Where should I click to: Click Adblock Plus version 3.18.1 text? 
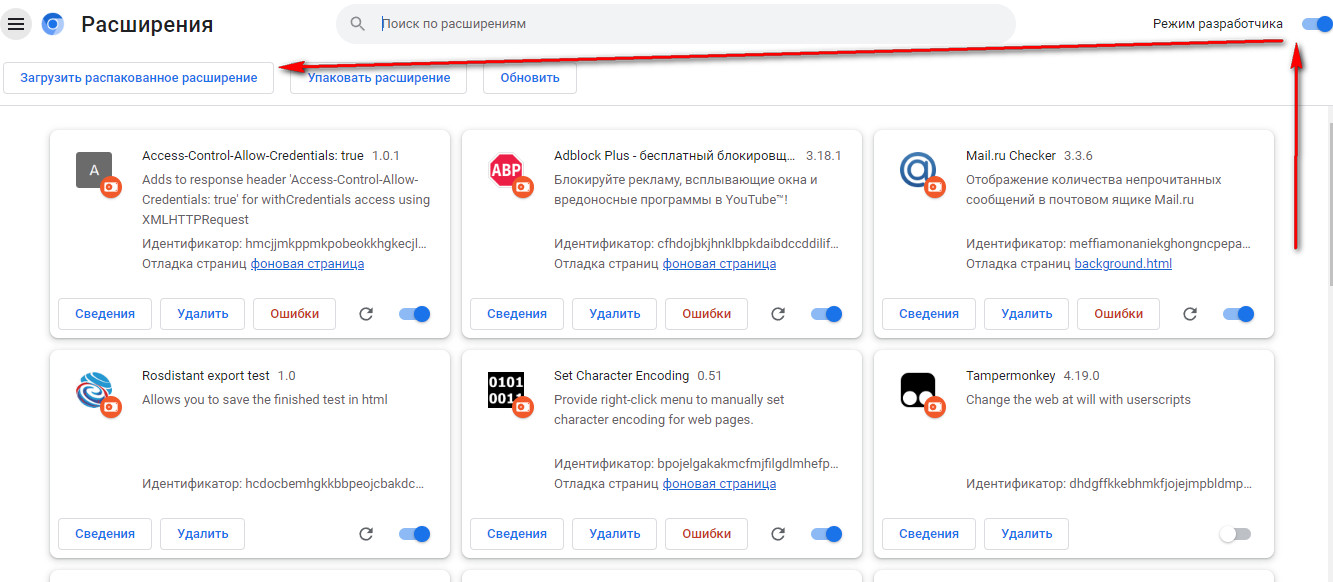824,156
